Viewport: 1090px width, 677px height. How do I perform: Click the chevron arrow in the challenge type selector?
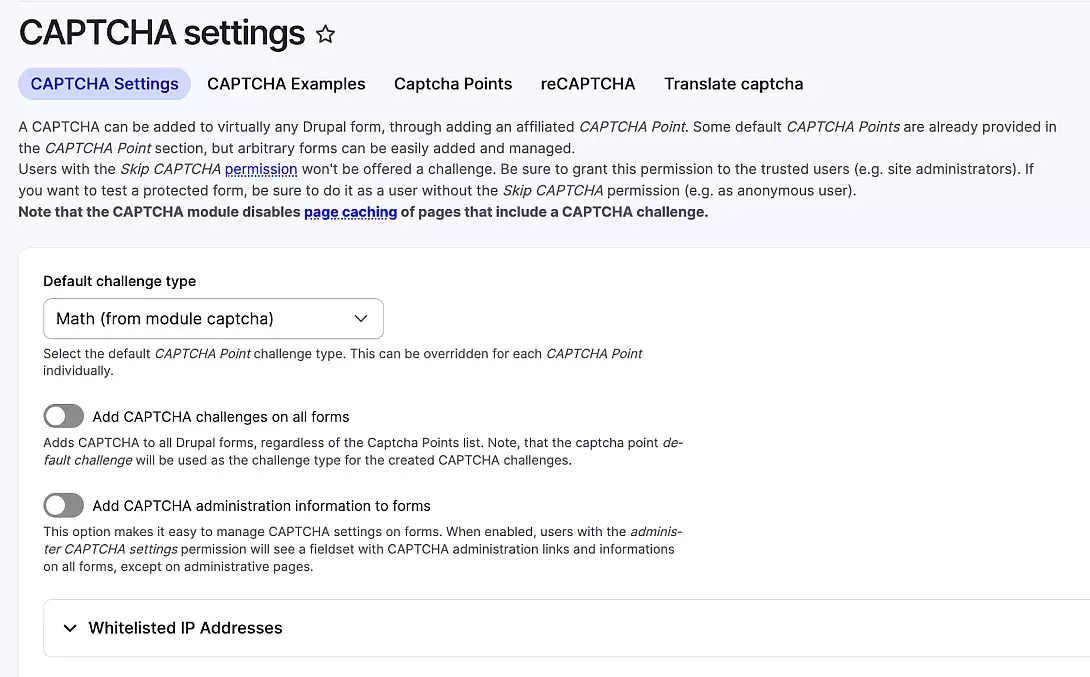(361, 318)
